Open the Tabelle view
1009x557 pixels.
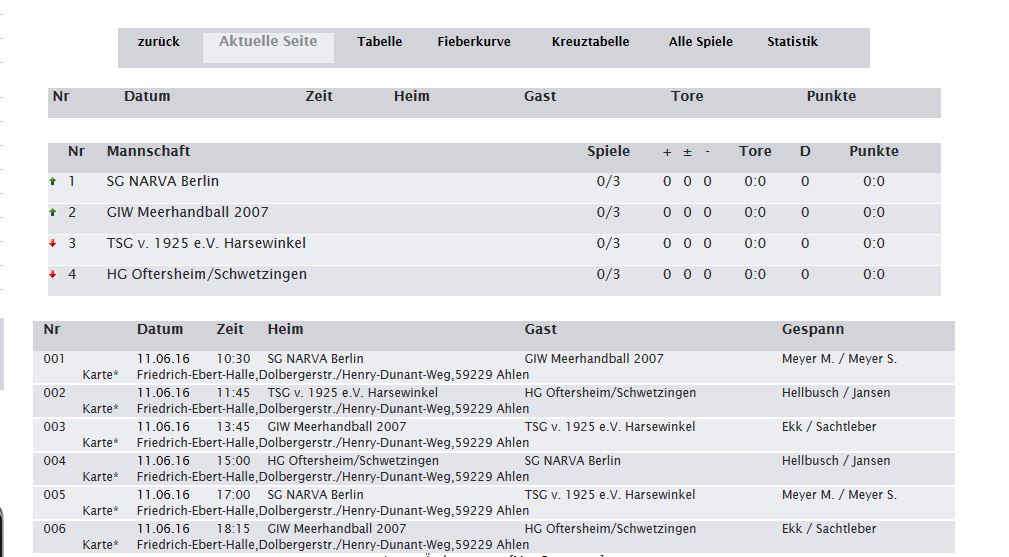click(380, 42)
